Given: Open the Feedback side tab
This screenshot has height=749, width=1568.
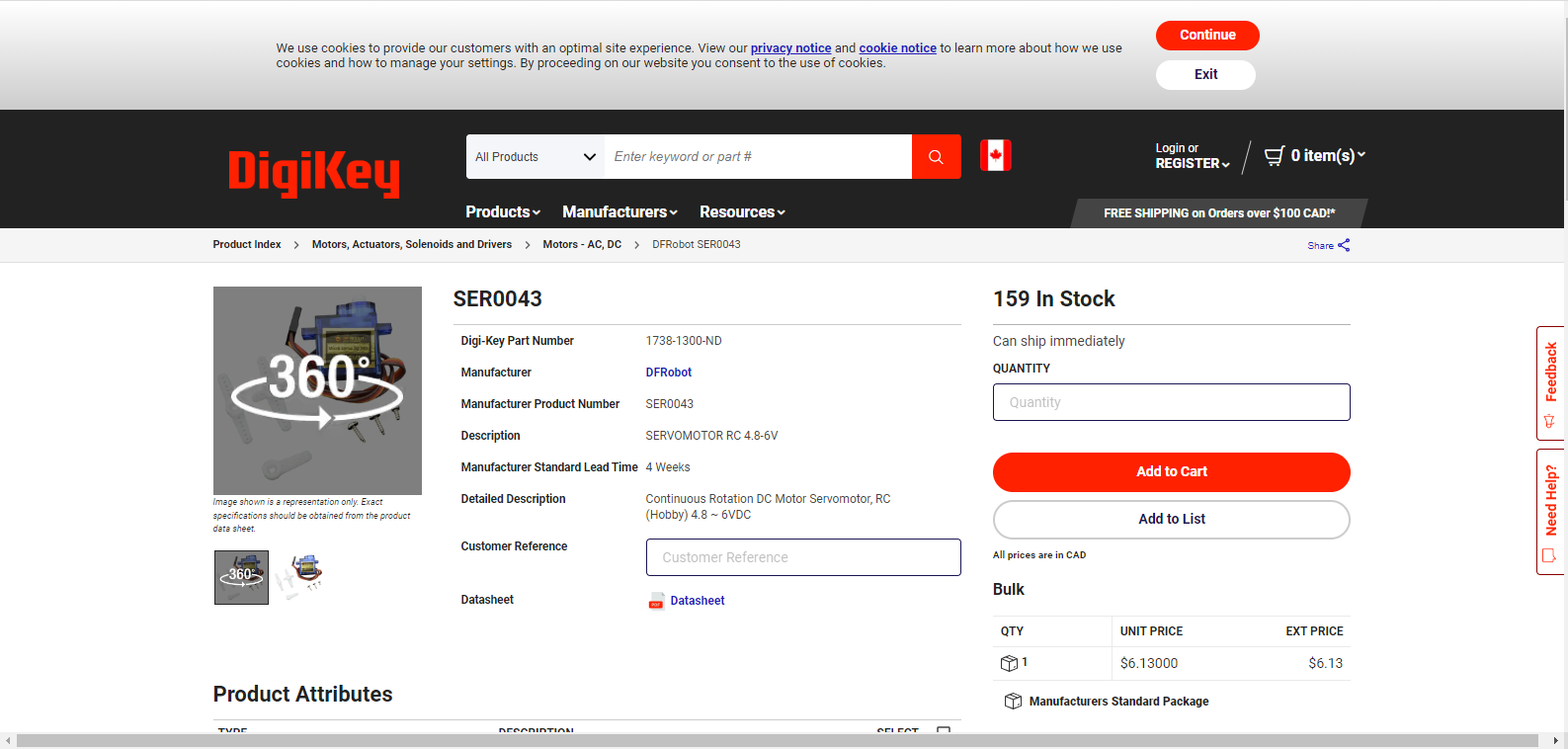Looking at the screenshot, I should (1550, 382).
